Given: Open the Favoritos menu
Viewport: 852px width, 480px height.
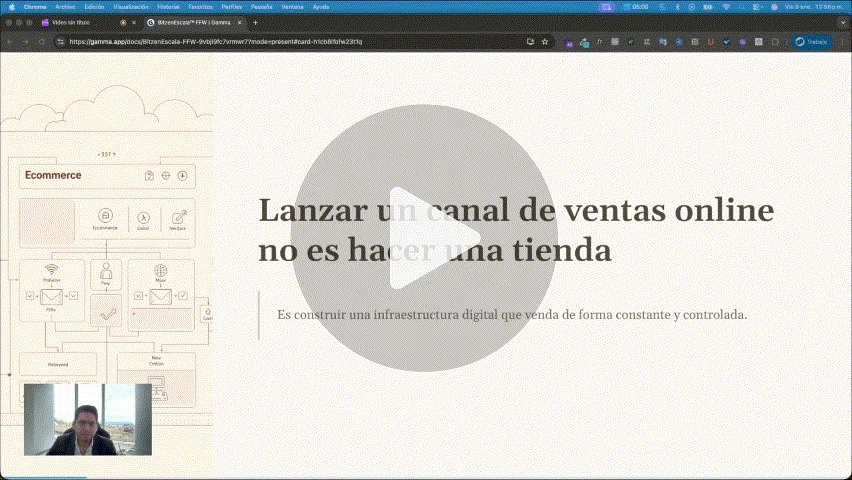Looking at the screenshot, I should [200, 6].
